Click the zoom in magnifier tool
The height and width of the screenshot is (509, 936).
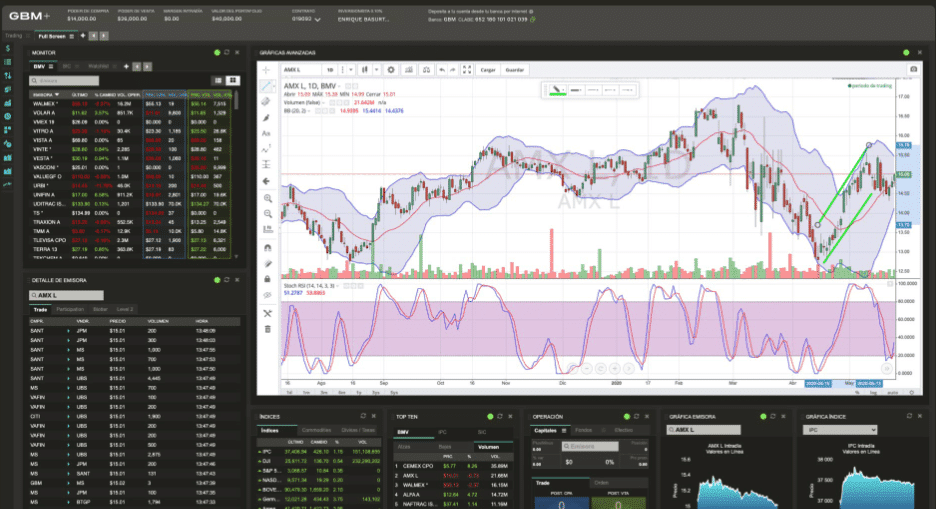tap(267, 198)
